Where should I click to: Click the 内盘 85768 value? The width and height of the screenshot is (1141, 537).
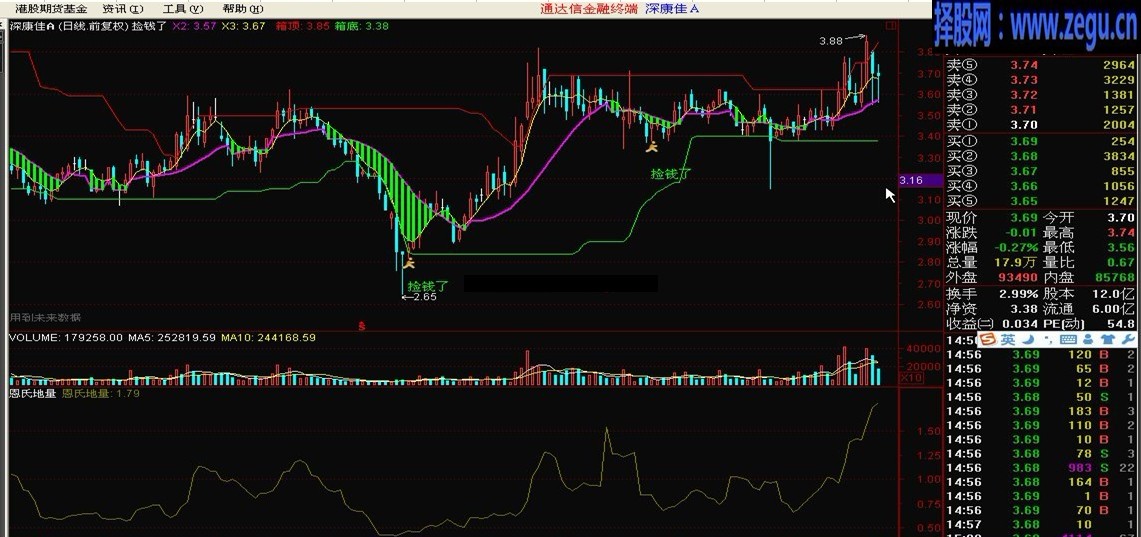1114,278
